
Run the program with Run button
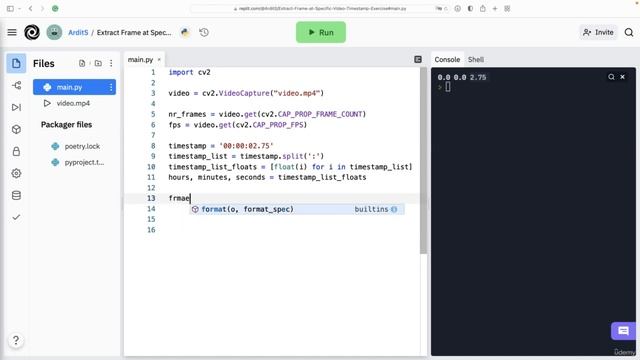(321, 32)
